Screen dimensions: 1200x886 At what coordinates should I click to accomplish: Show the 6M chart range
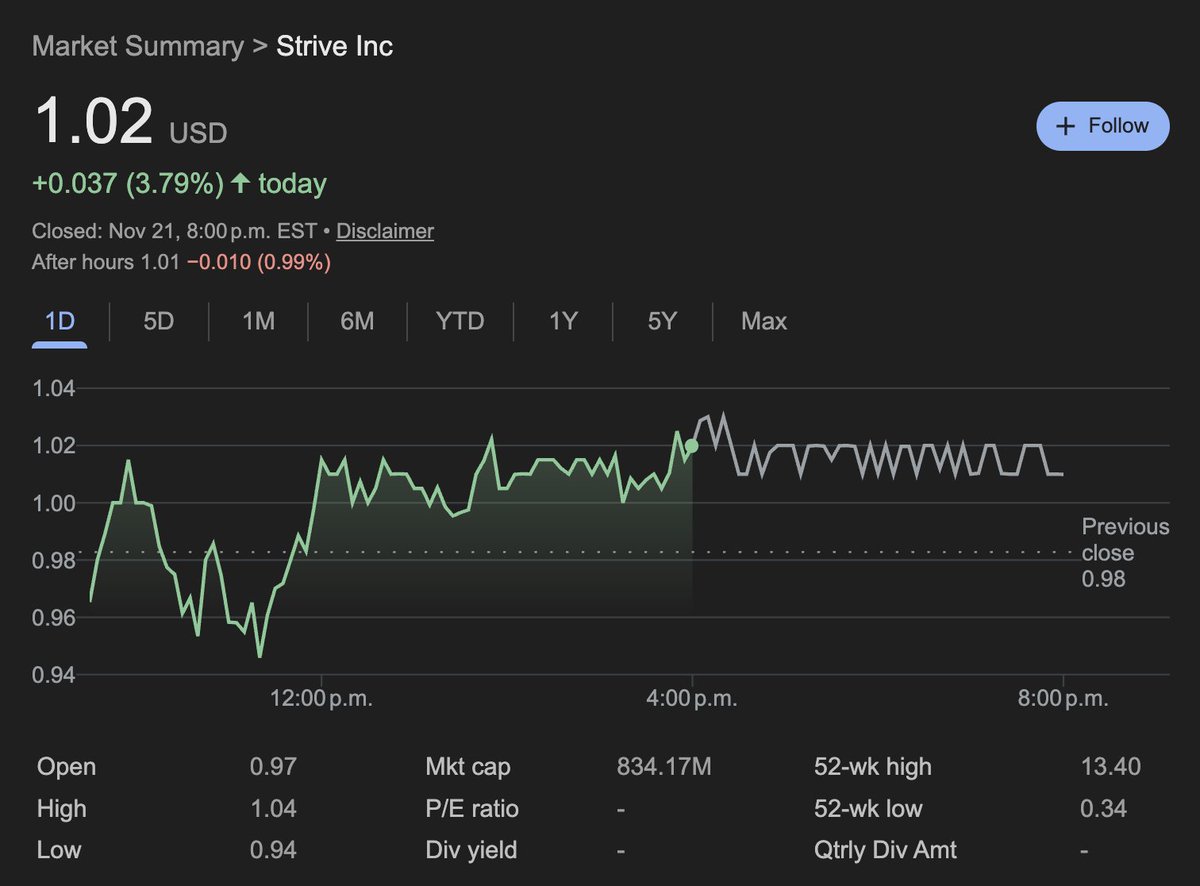pos(357,321)
